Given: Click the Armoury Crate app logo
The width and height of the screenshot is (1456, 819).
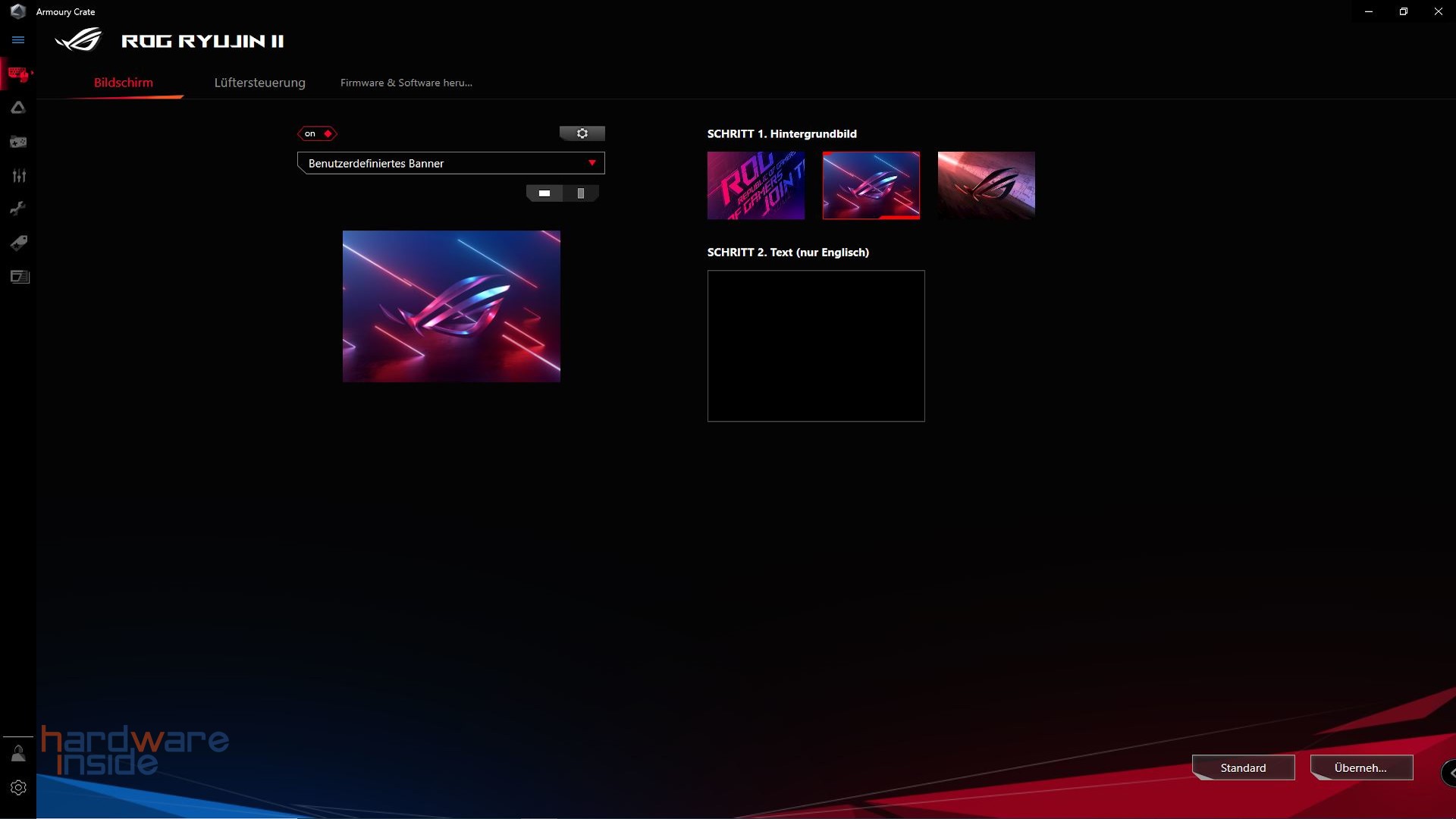Looking at the screenshot, I should click(17, 11).
